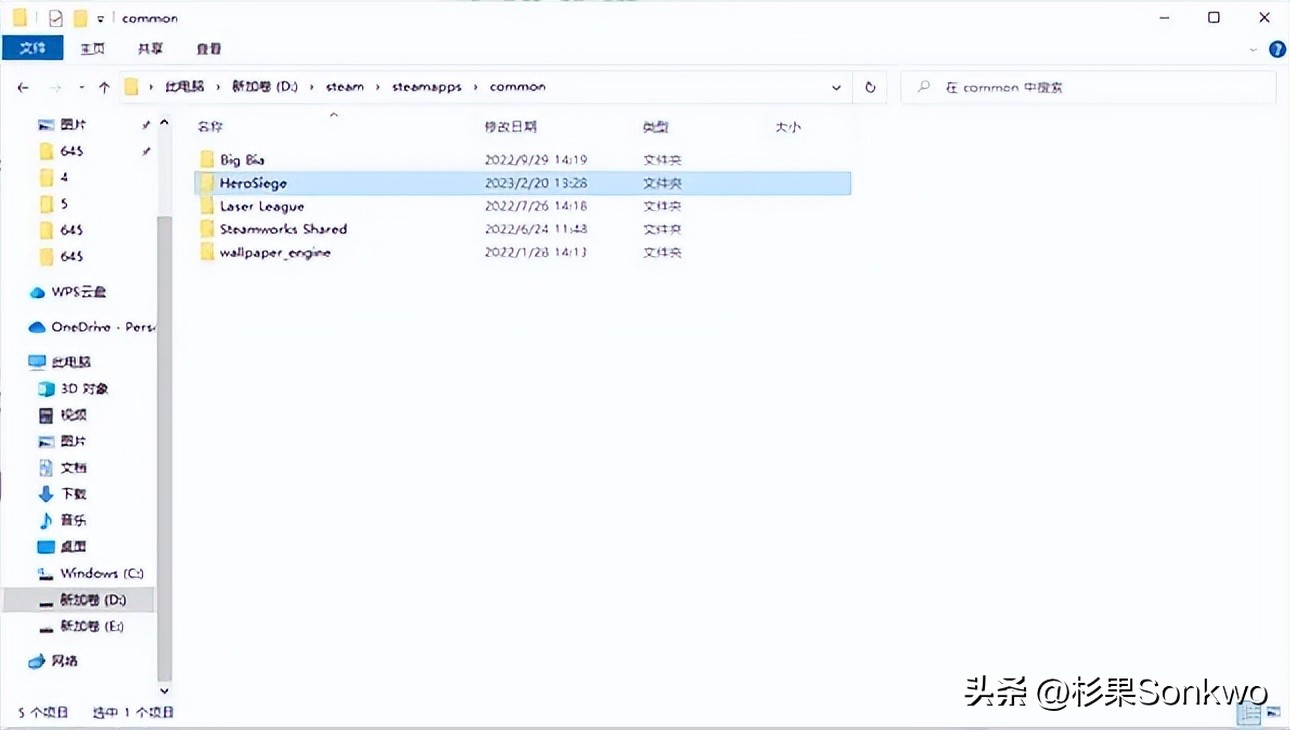Viewport: 1290px width, 730px height.
Task: Click the up-one-level arrow icon
Action: point(105,87)
